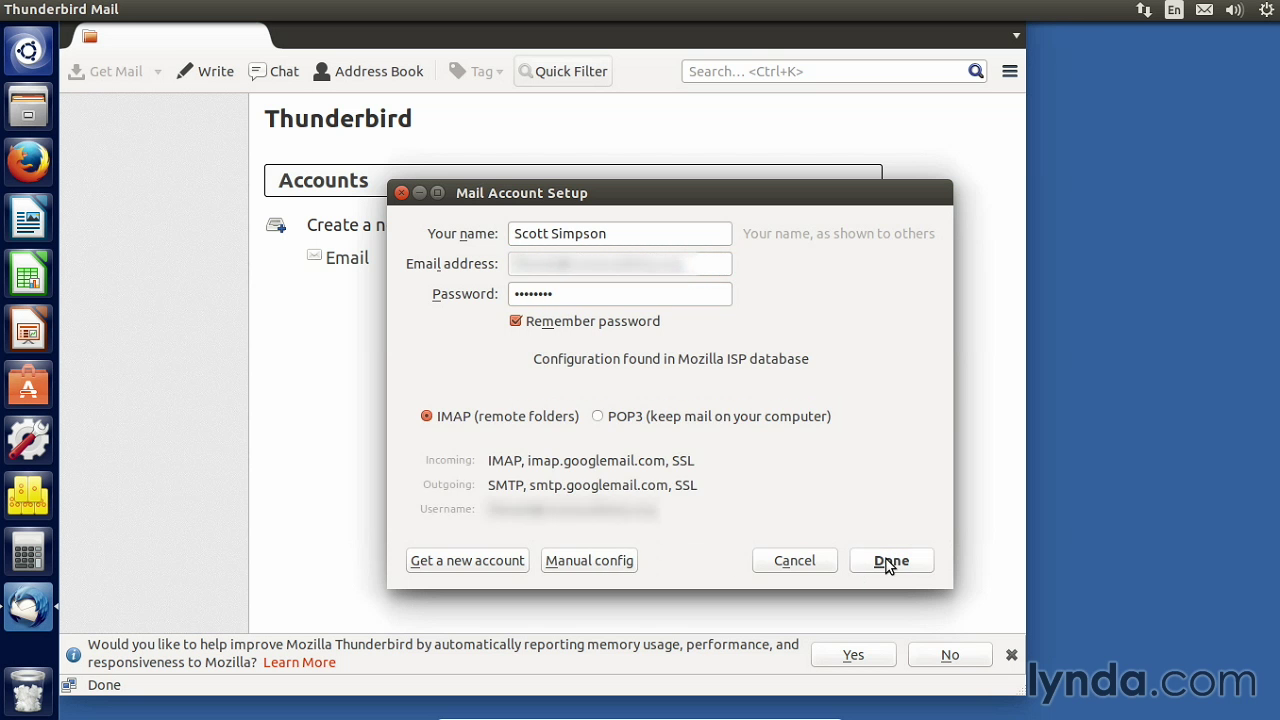Open Manual config settings
The width and height of the screenshot is (1280, 720).
tap(589, 561)
